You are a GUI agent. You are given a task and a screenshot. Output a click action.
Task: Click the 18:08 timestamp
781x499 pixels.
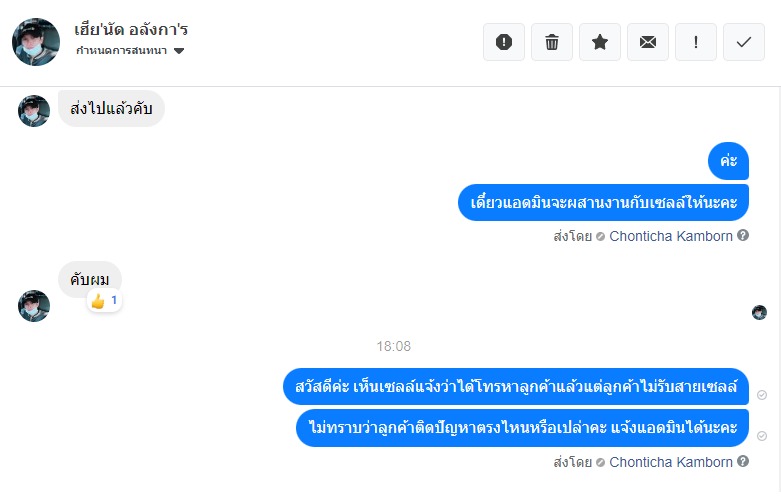[393, 346]
